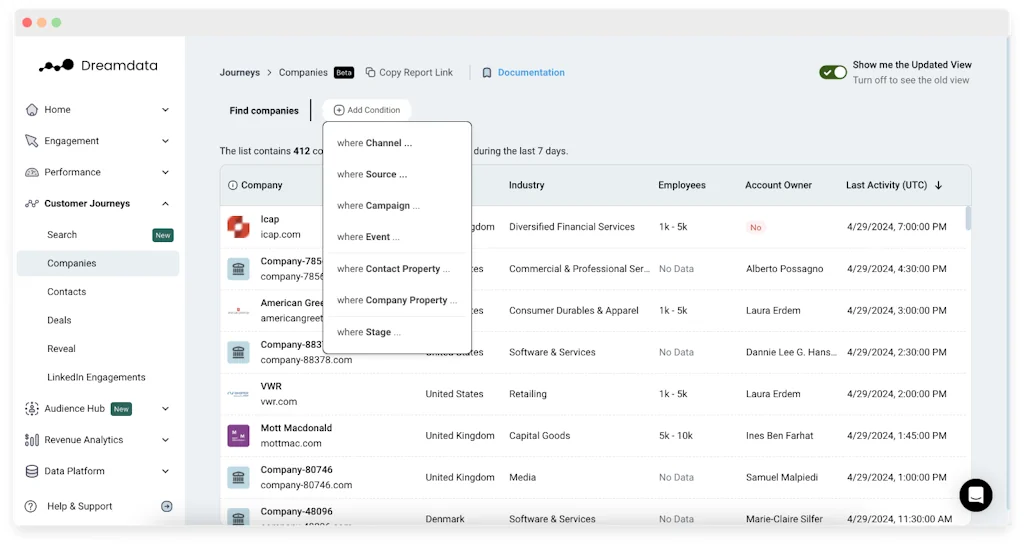Click the Dreamdata logo
The height and width of the screenshot is (546, 1024).
point(99,65)
